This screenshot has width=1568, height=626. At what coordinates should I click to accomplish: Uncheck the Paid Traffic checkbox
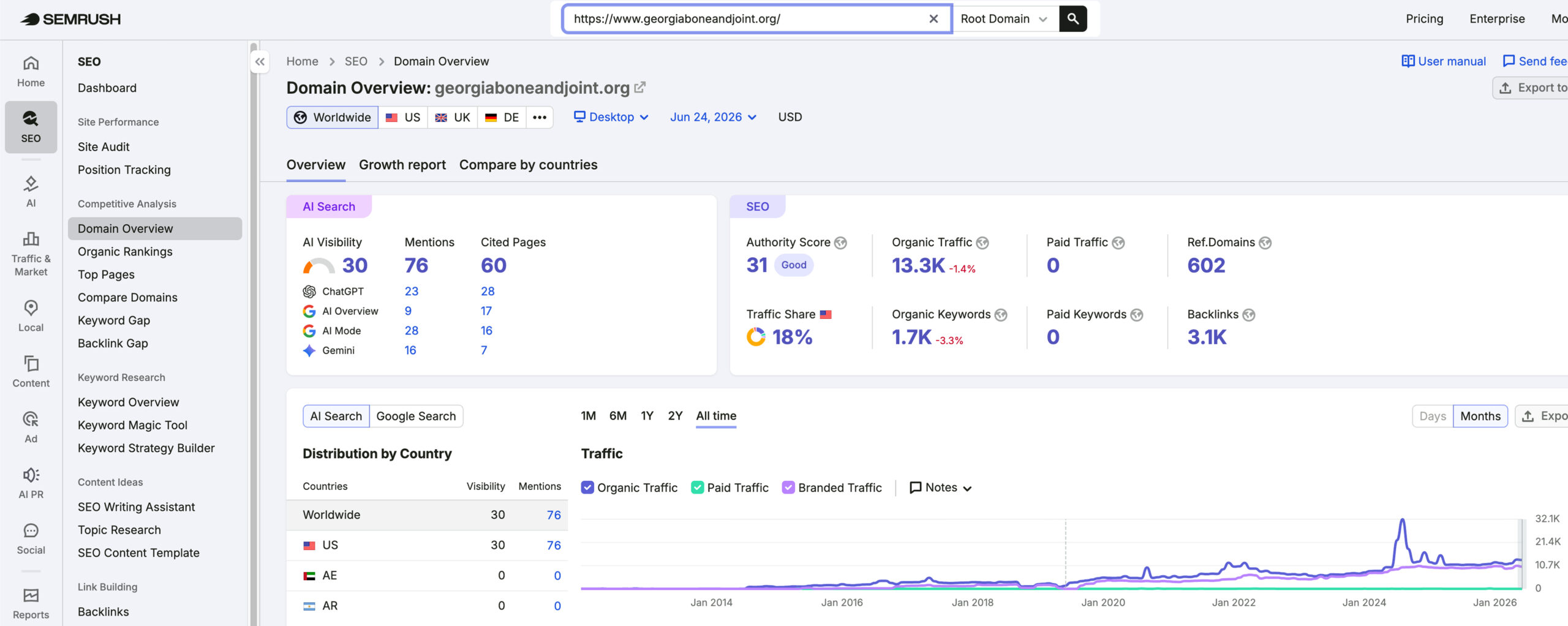point(697,488)
